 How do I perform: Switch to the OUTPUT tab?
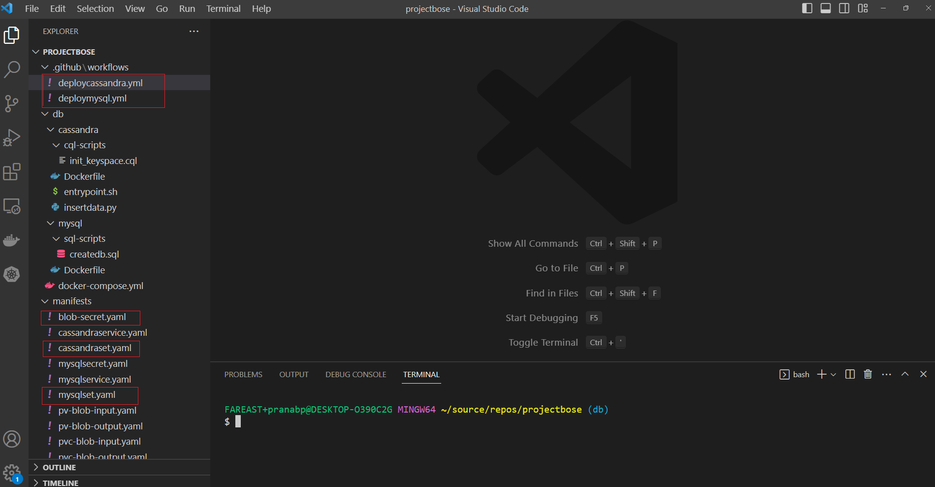tap(294, 374)
